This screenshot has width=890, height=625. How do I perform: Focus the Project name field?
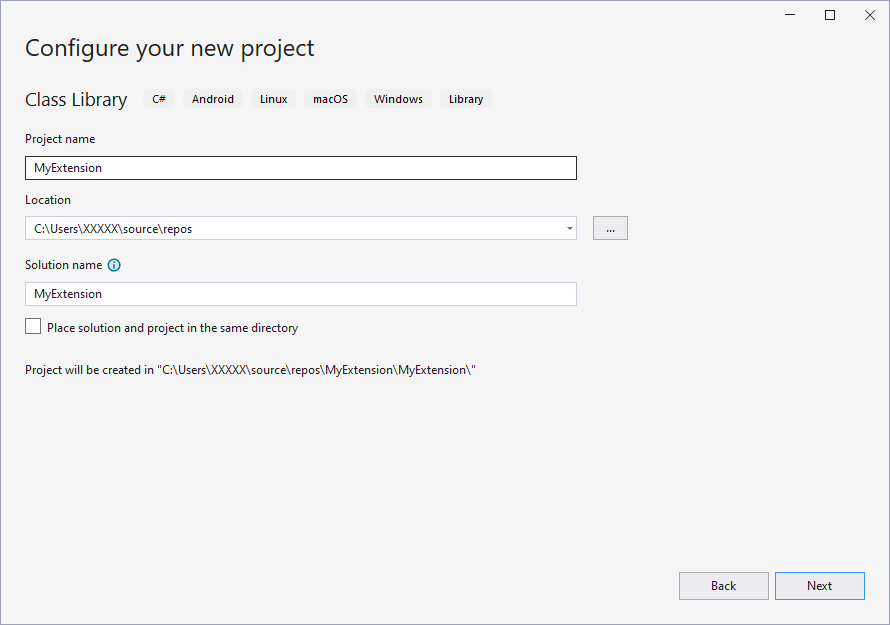[301, 168]
